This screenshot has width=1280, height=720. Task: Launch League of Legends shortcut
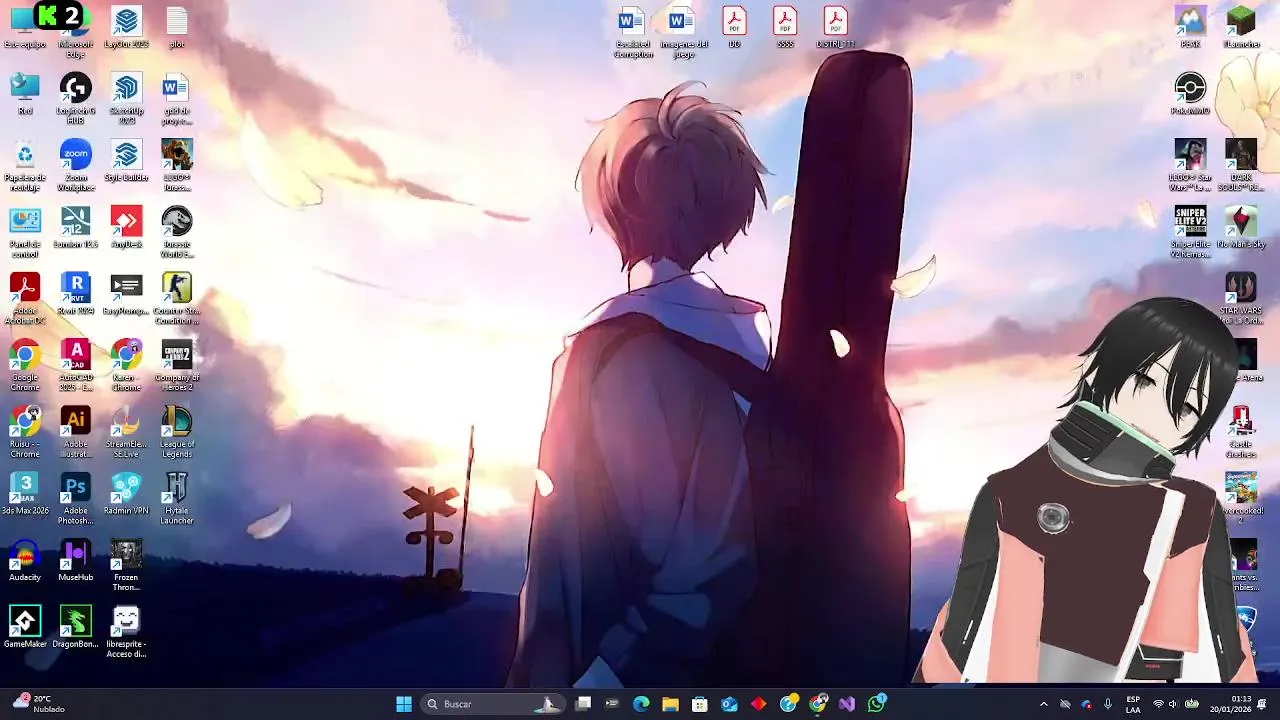(x=177, y=432)
